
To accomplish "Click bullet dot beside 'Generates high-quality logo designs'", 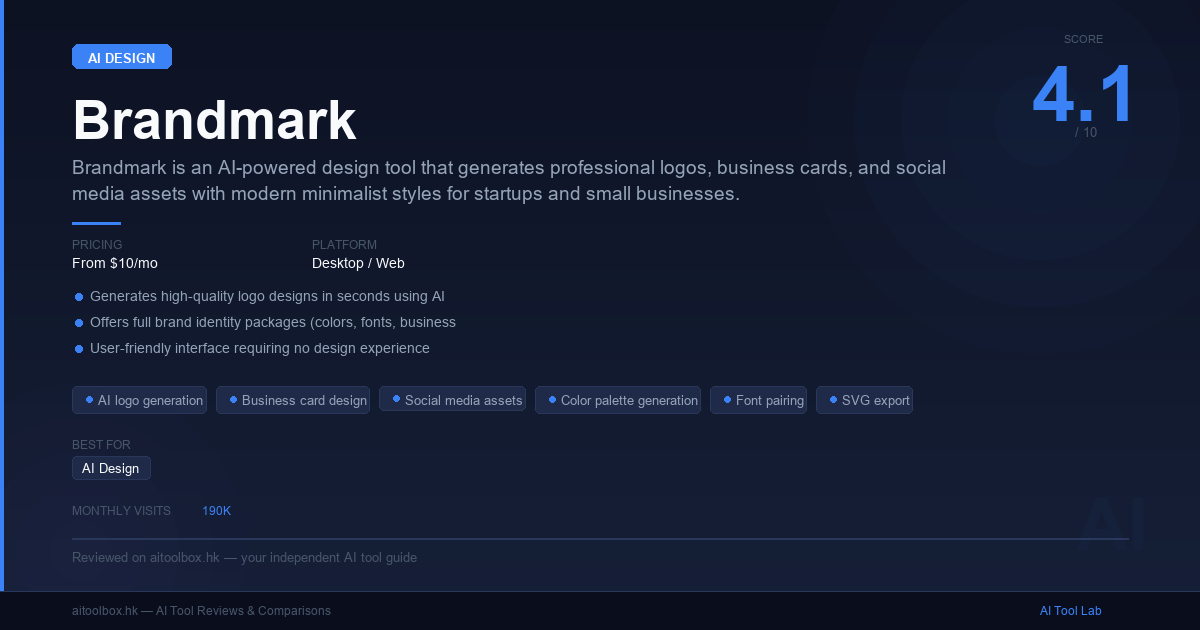I will tap(79, 297).
